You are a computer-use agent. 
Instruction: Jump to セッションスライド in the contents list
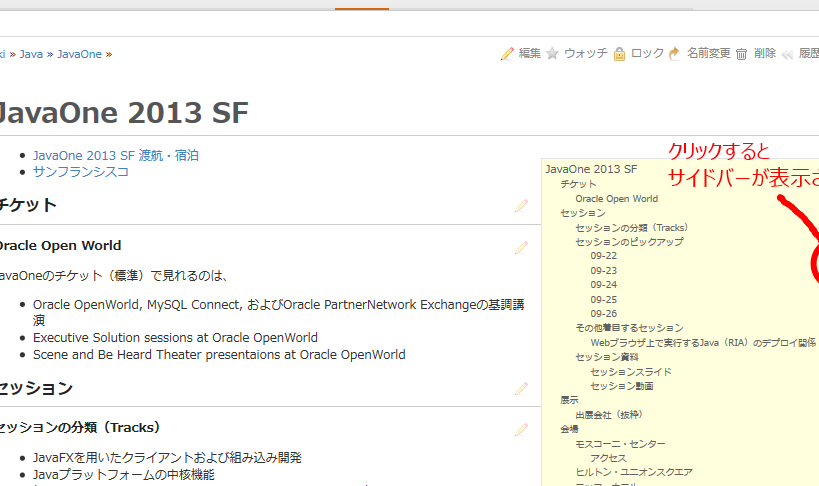click(630, 371)
